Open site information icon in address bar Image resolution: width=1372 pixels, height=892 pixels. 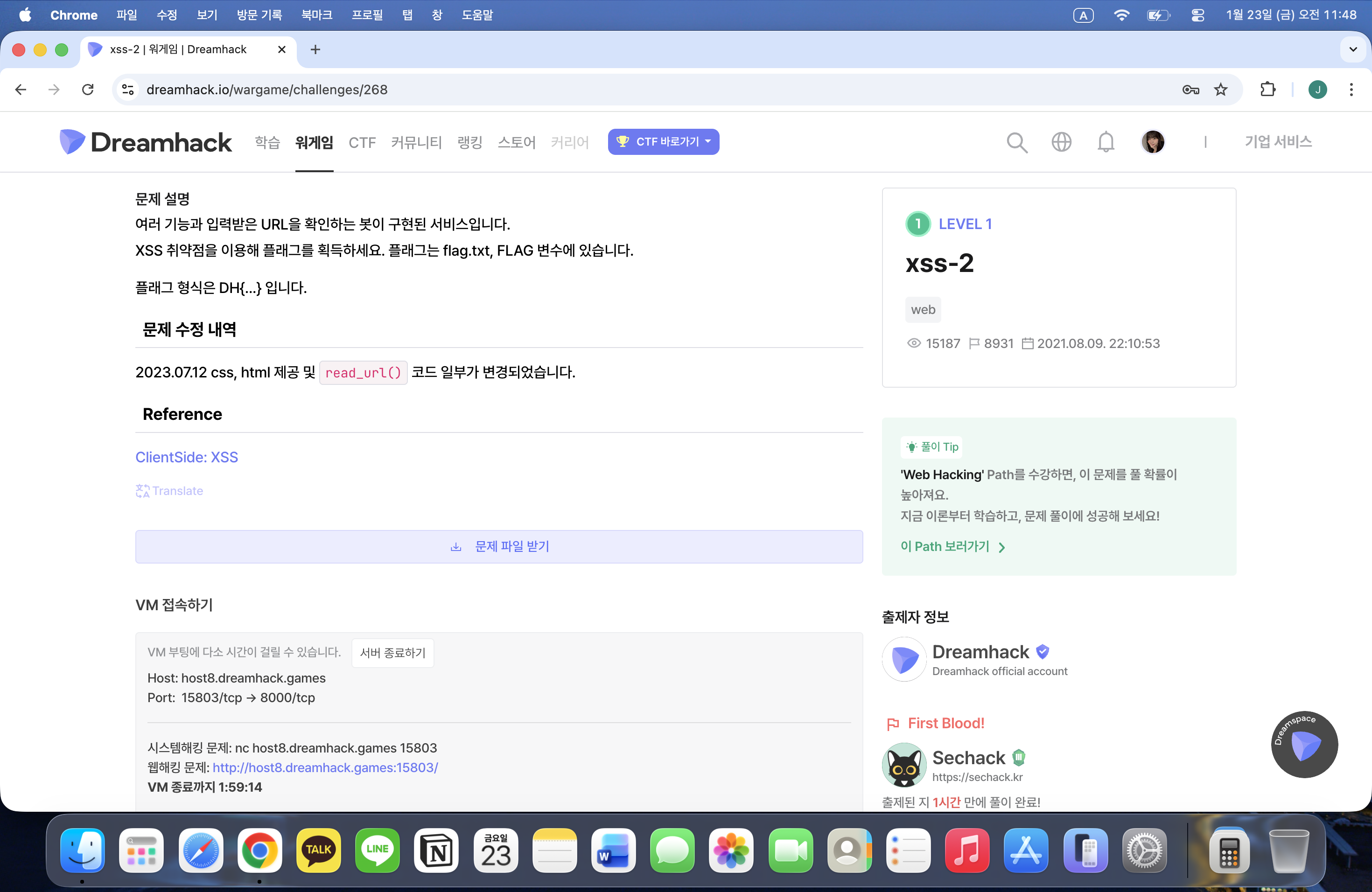tap(127, 89)
